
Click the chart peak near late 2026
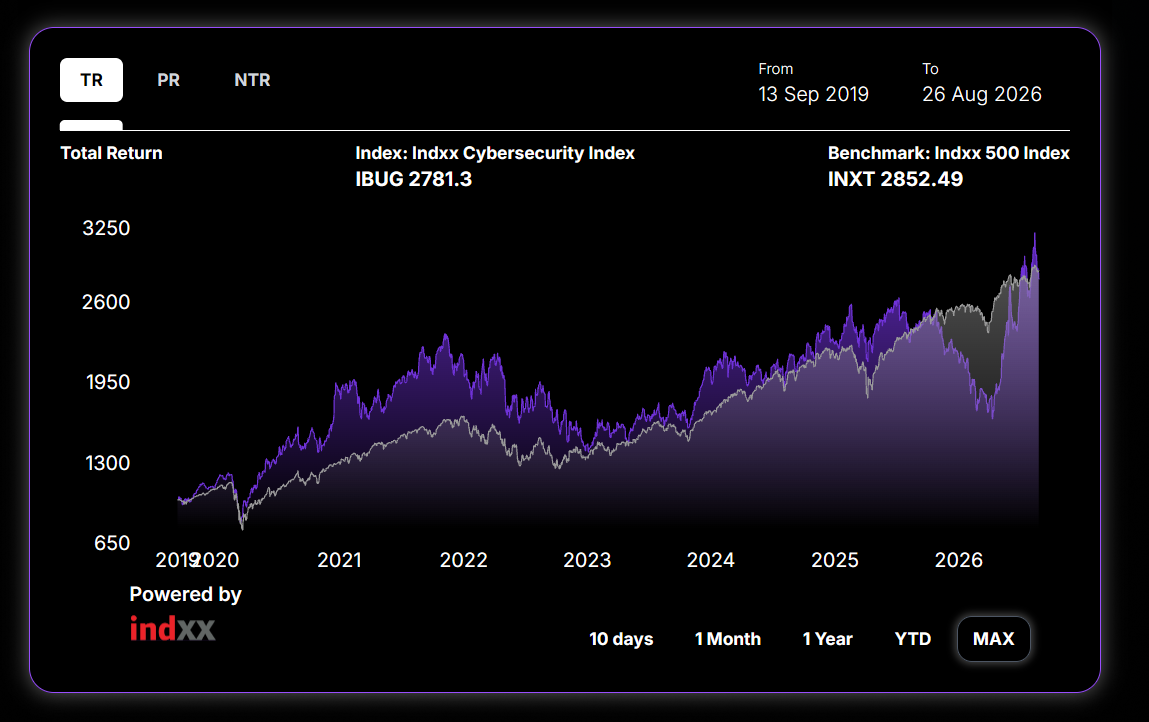(x=1035, y=236)
